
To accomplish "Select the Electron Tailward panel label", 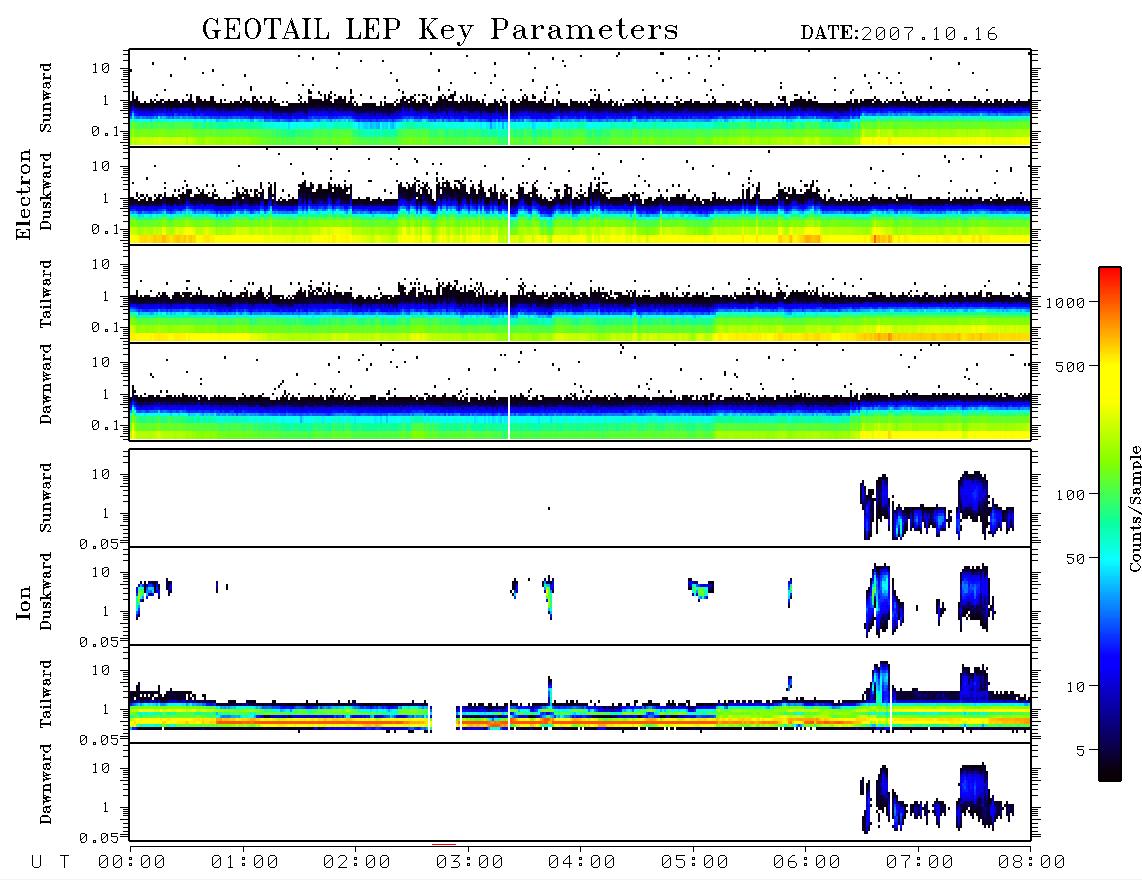I will point(46,294).
